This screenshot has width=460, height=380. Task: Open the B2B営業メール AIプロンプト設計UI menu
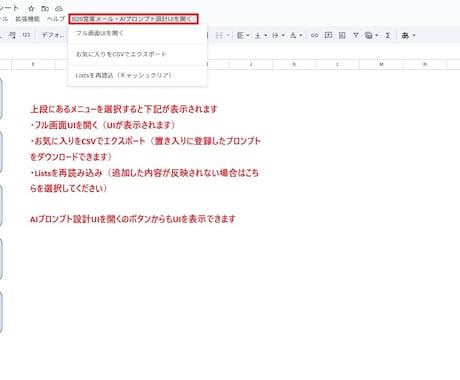coord(133,19)
